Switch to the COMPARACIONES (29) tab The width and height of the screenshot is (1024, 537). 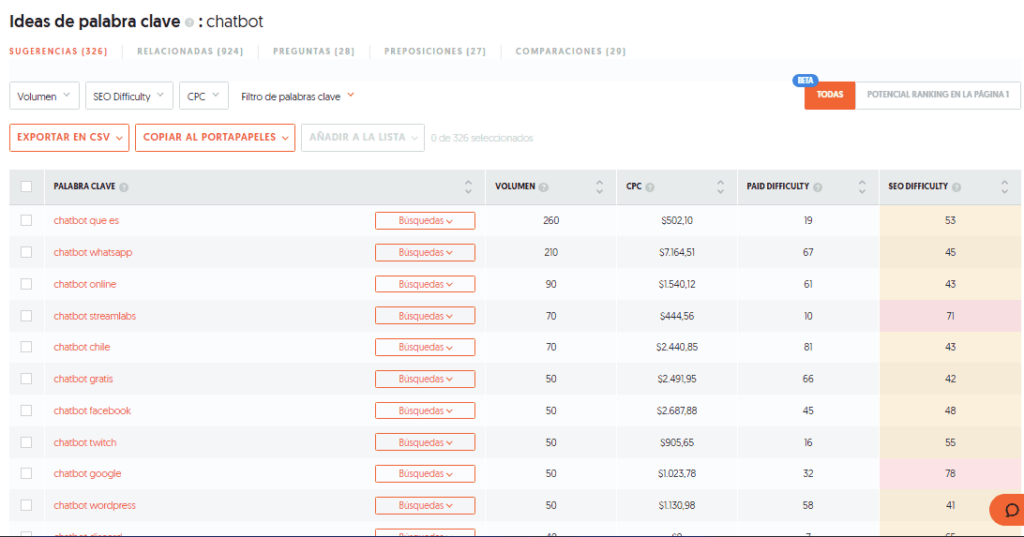click(x=570, y=51)
